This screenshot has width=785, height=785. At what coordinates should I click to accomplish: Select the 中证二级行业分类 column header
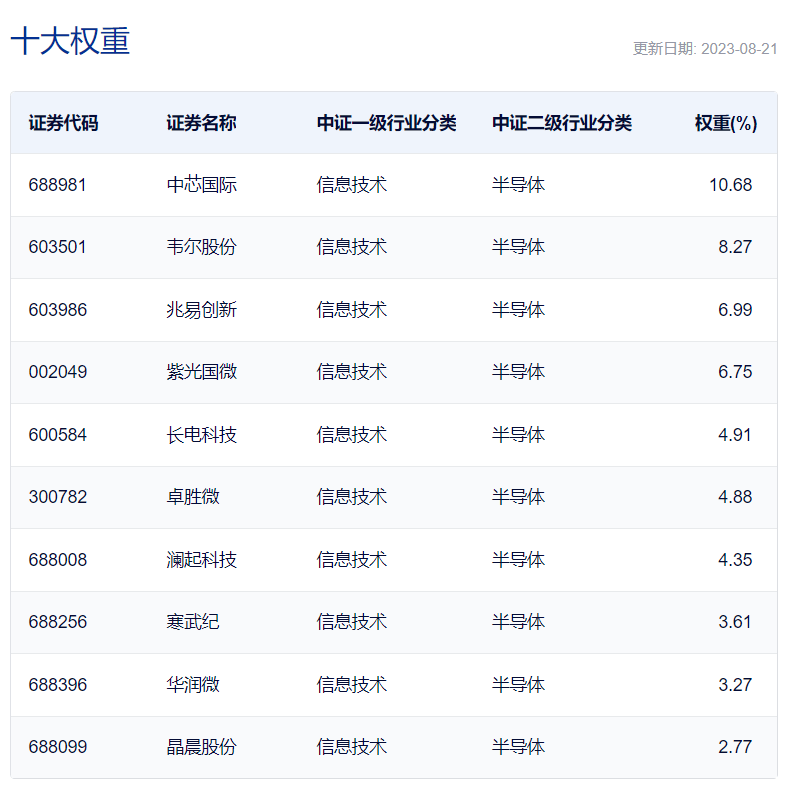(561, 123)
